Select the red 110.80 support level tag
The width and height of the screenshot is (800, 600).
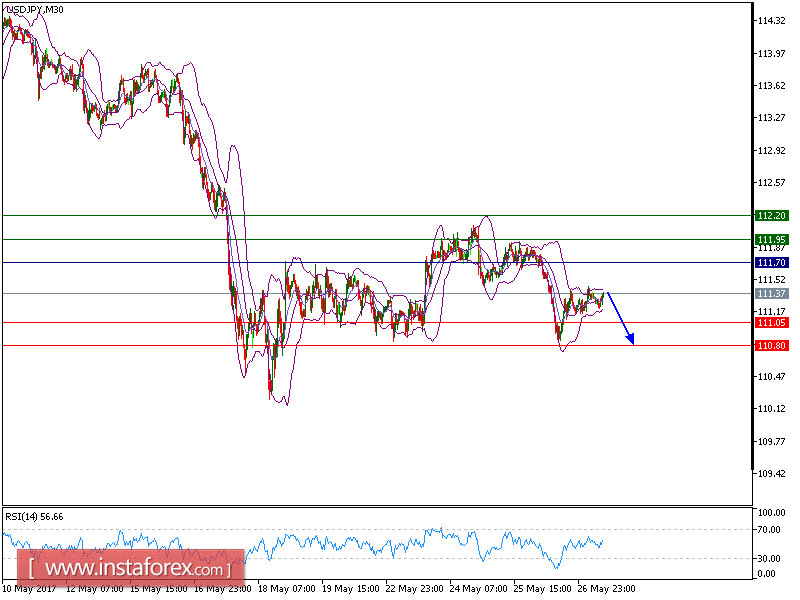click(770, 346)
